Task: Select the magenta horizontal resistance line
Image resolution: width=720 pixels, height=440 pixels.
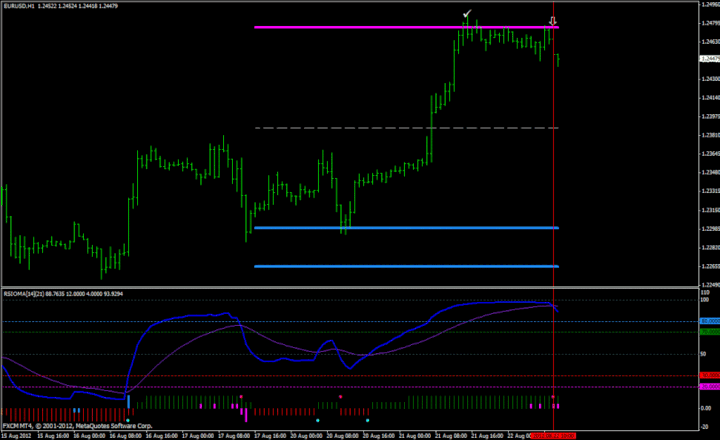Action: pyautogui.click(x=406, y=27)
